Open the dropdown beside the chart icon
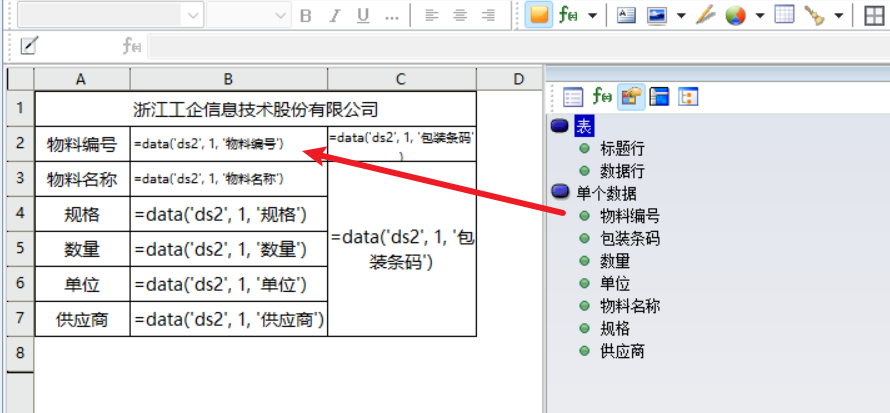 pyautogui.click(x=759, y=16)
